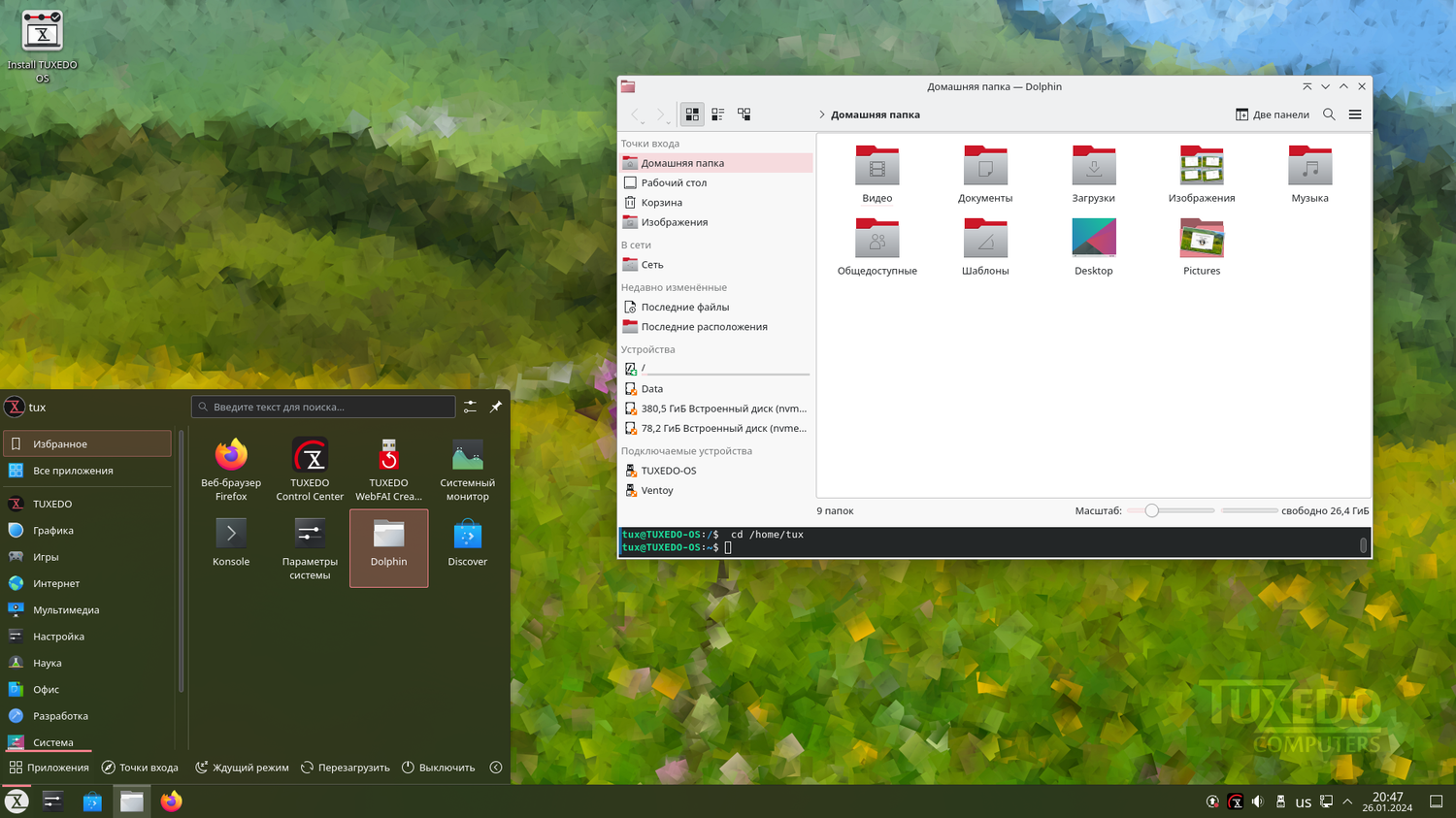Open the Загрузки folder in Dolphin

[x=1094, y=174]
